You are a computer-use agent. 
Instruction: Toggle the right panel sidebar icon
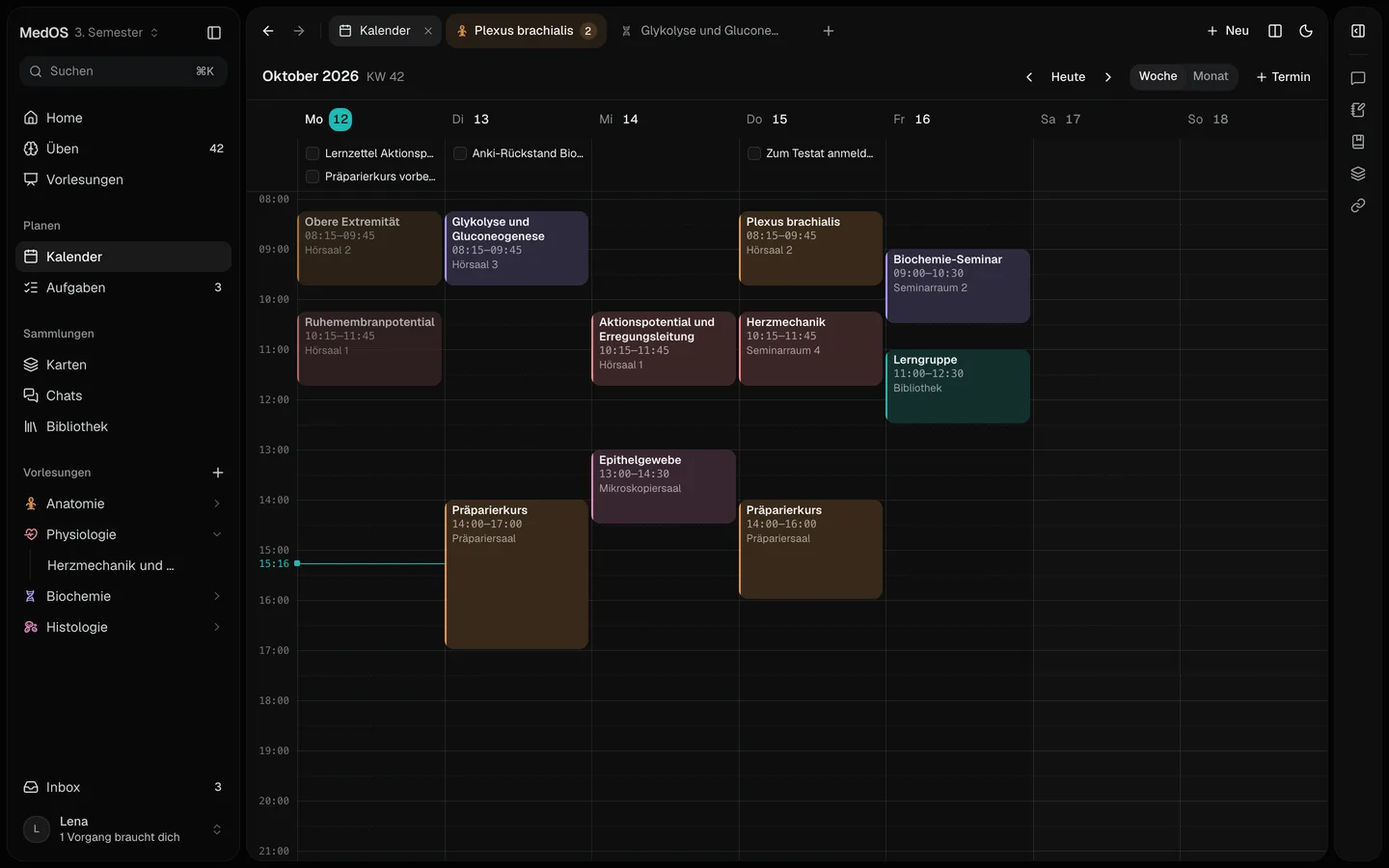click(x=1358, y=31)
